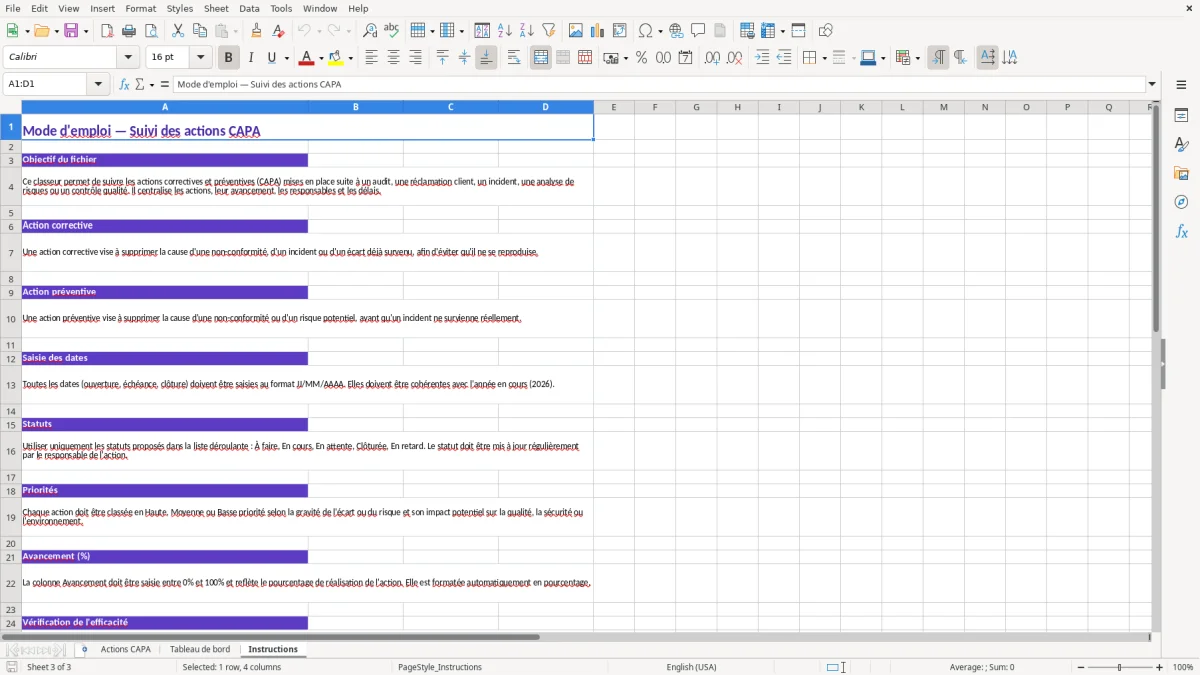This screenshot has width=1200, height=675.
Task: Open Print Preview
Action: coord(151,31)
